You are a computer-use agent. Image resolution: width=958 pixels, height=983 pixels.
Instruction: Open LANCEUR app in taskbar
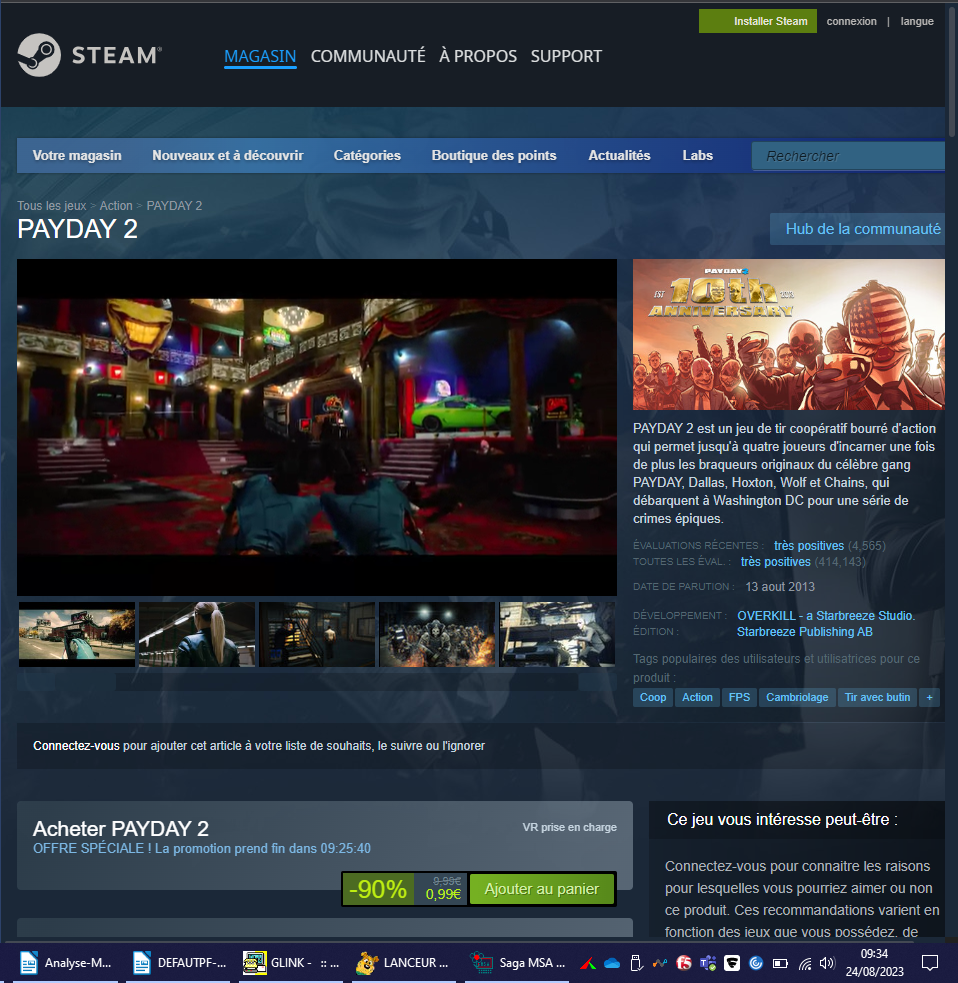[403, 963]
